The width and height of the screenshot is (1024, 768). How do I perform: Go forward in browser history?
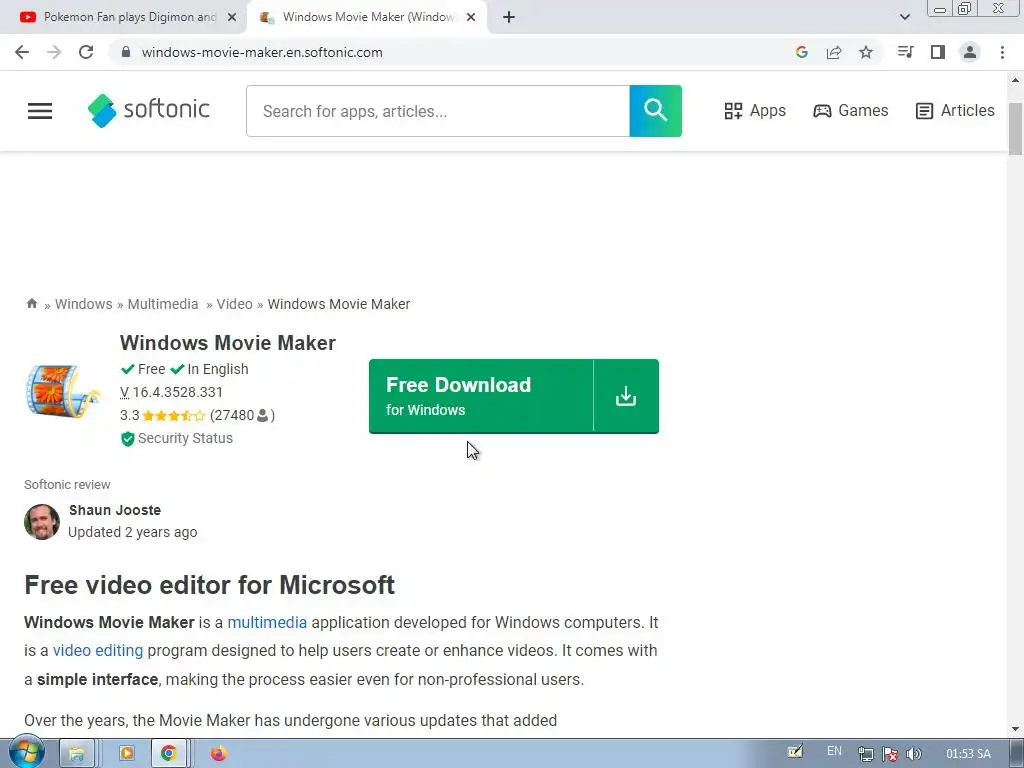[54, 52]
